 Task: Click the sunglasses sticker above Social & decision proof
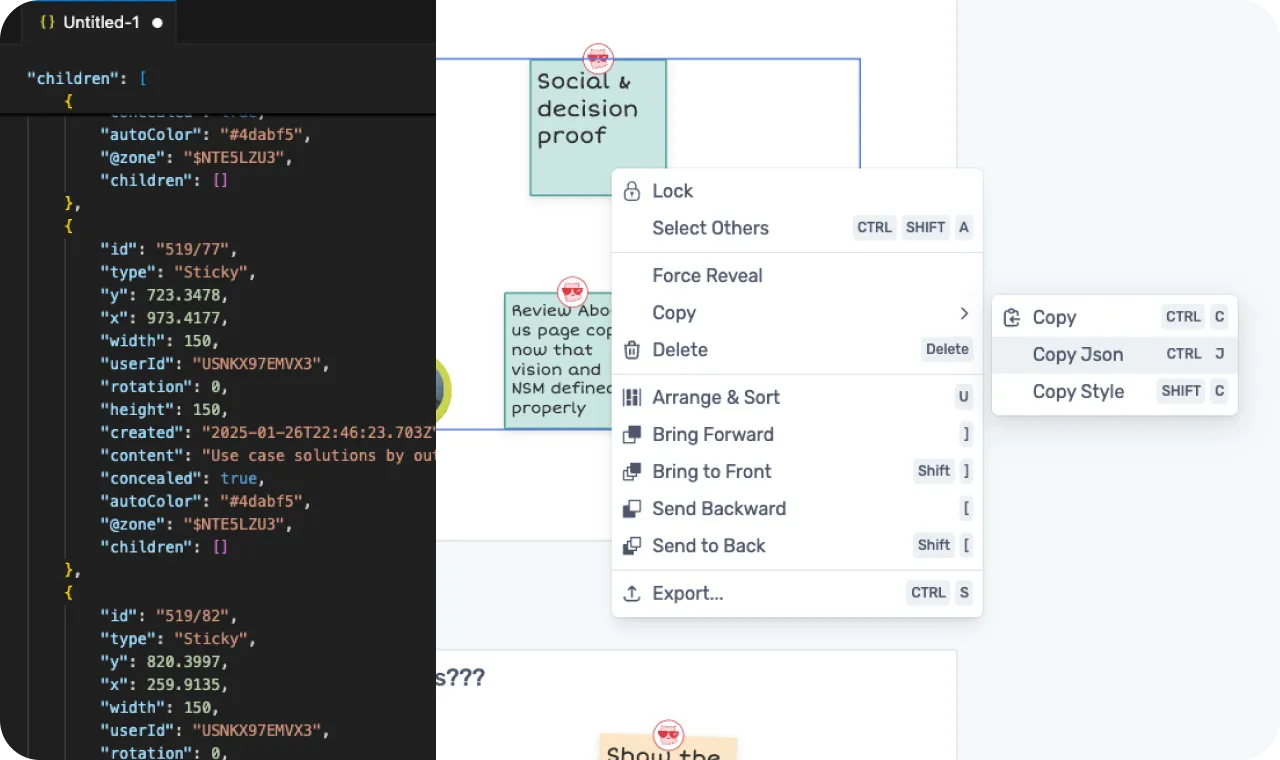pyautogui.click(x=598, y=58)
